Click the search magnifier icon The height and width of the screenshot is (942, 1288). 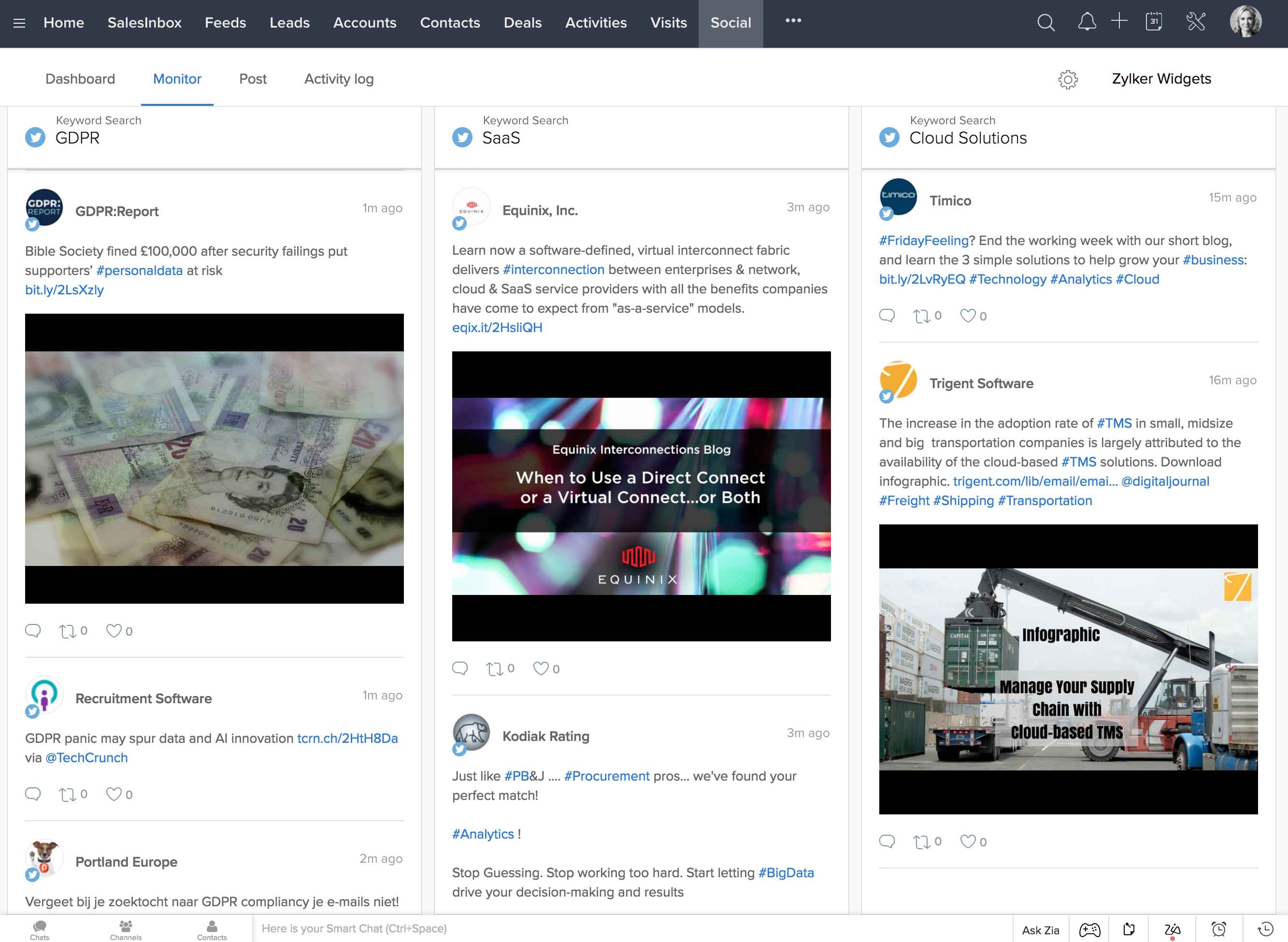point(1046,23)
